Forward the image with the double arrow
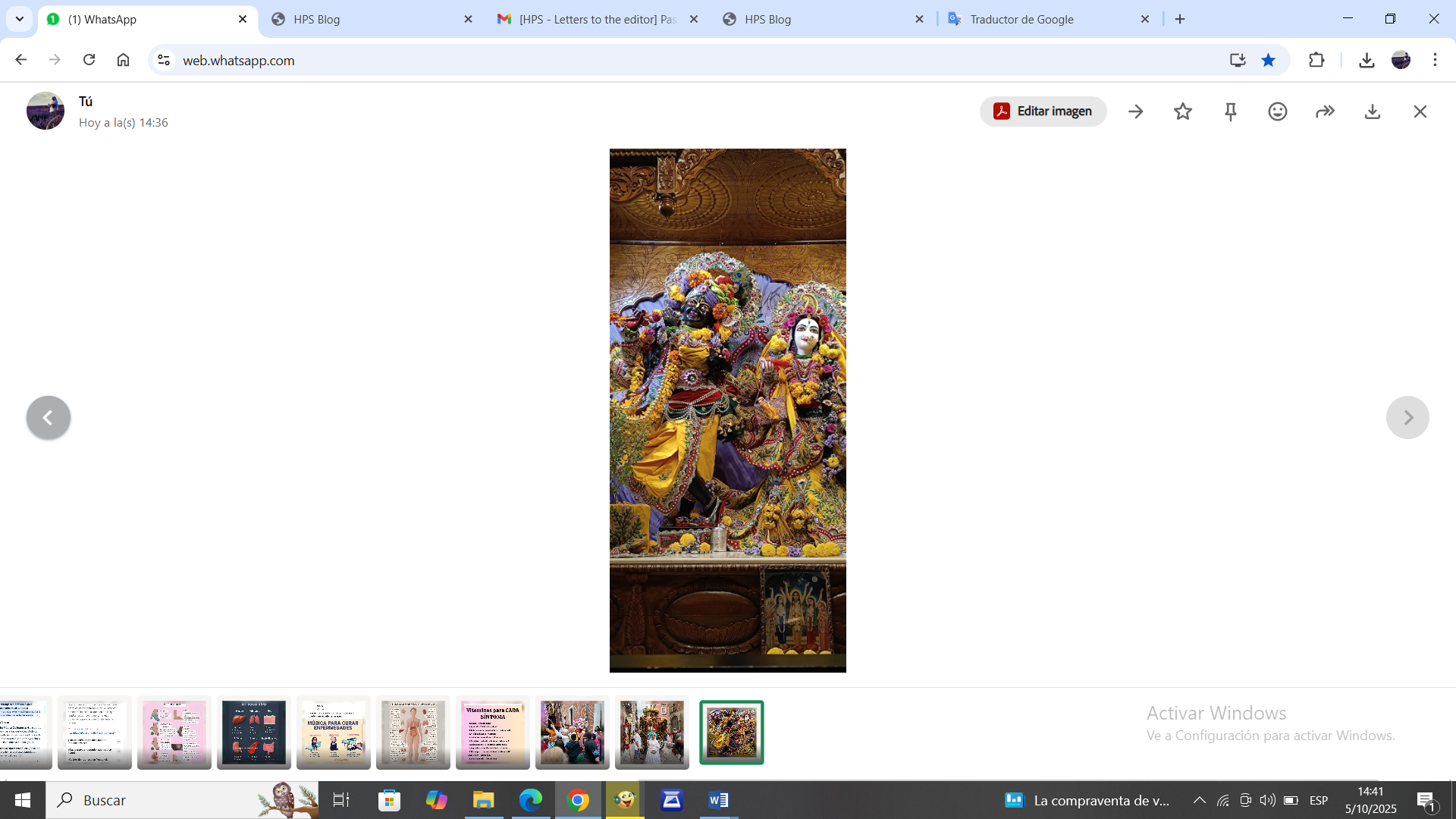Viewport: 1456px width, 819px height. coord(1325,111)
